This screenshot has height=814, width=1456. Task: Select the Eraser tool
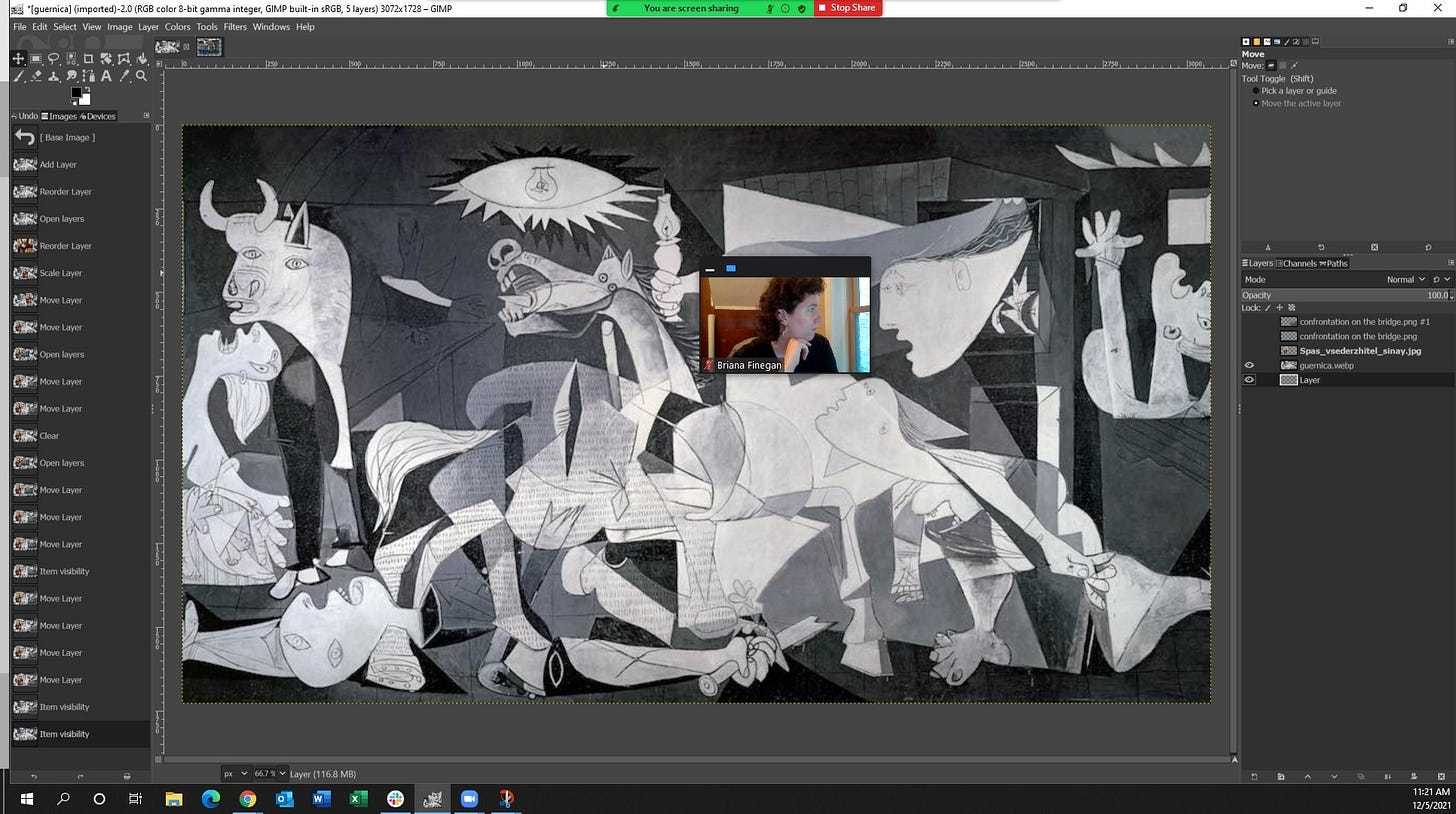(x=36, y=76)
